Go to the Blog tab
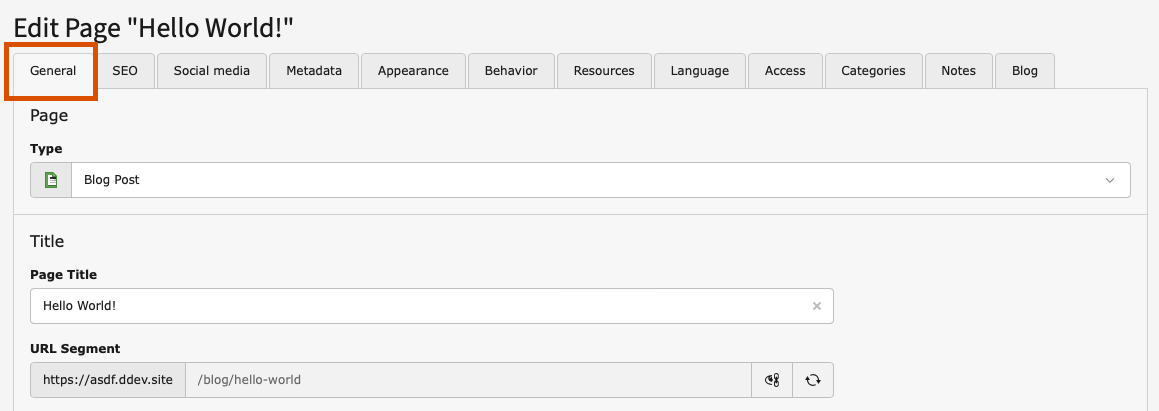1159x411 pixels. (x=1024, y=71)
